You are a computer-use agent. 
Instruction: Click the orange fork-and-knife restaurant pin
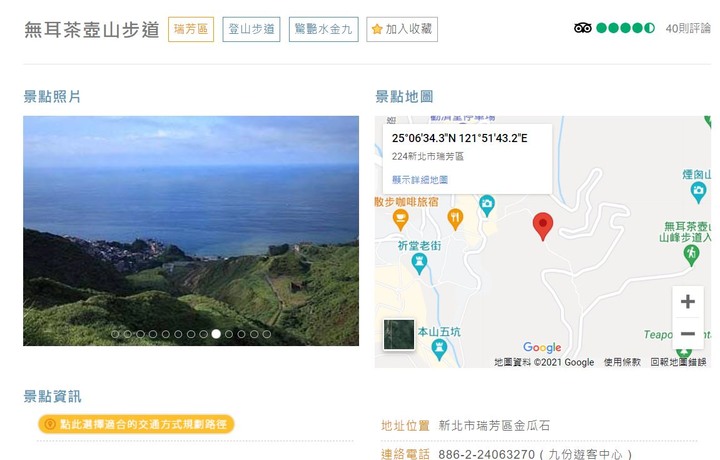[455, 219]
